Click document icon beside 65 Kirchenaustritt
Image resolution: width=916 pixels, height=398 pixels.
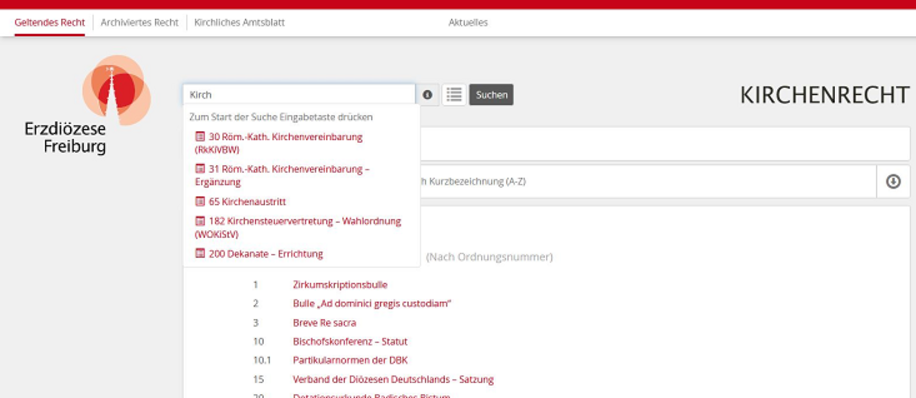pos(200,202)
